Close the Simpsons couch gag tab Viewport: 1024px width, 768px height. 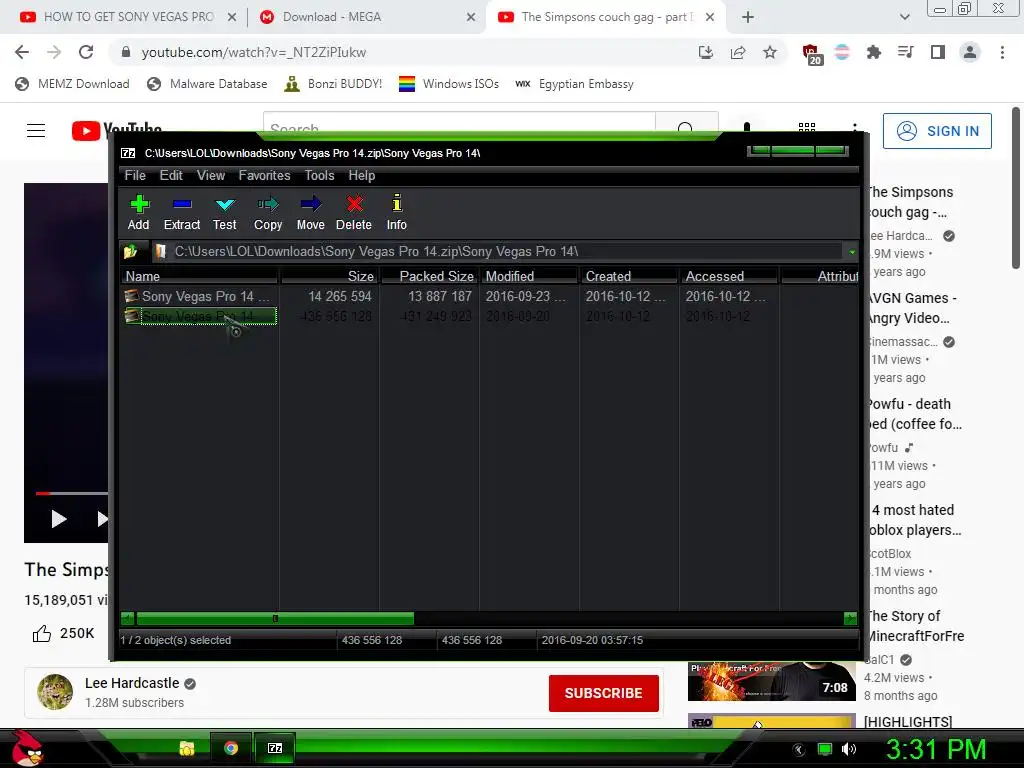click(711, 18)
